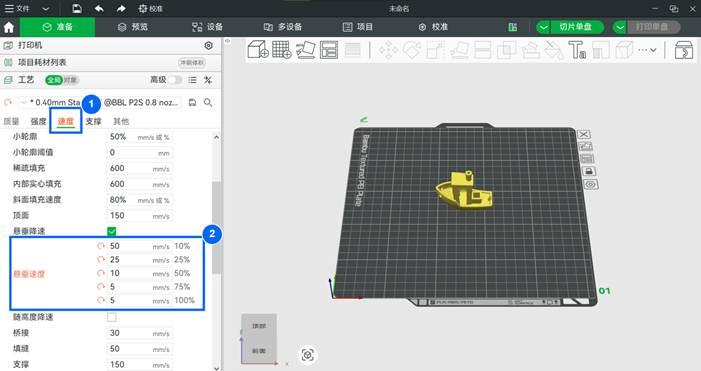Select the Cut tool icon

pyautogui.click(x=482, y=50)
